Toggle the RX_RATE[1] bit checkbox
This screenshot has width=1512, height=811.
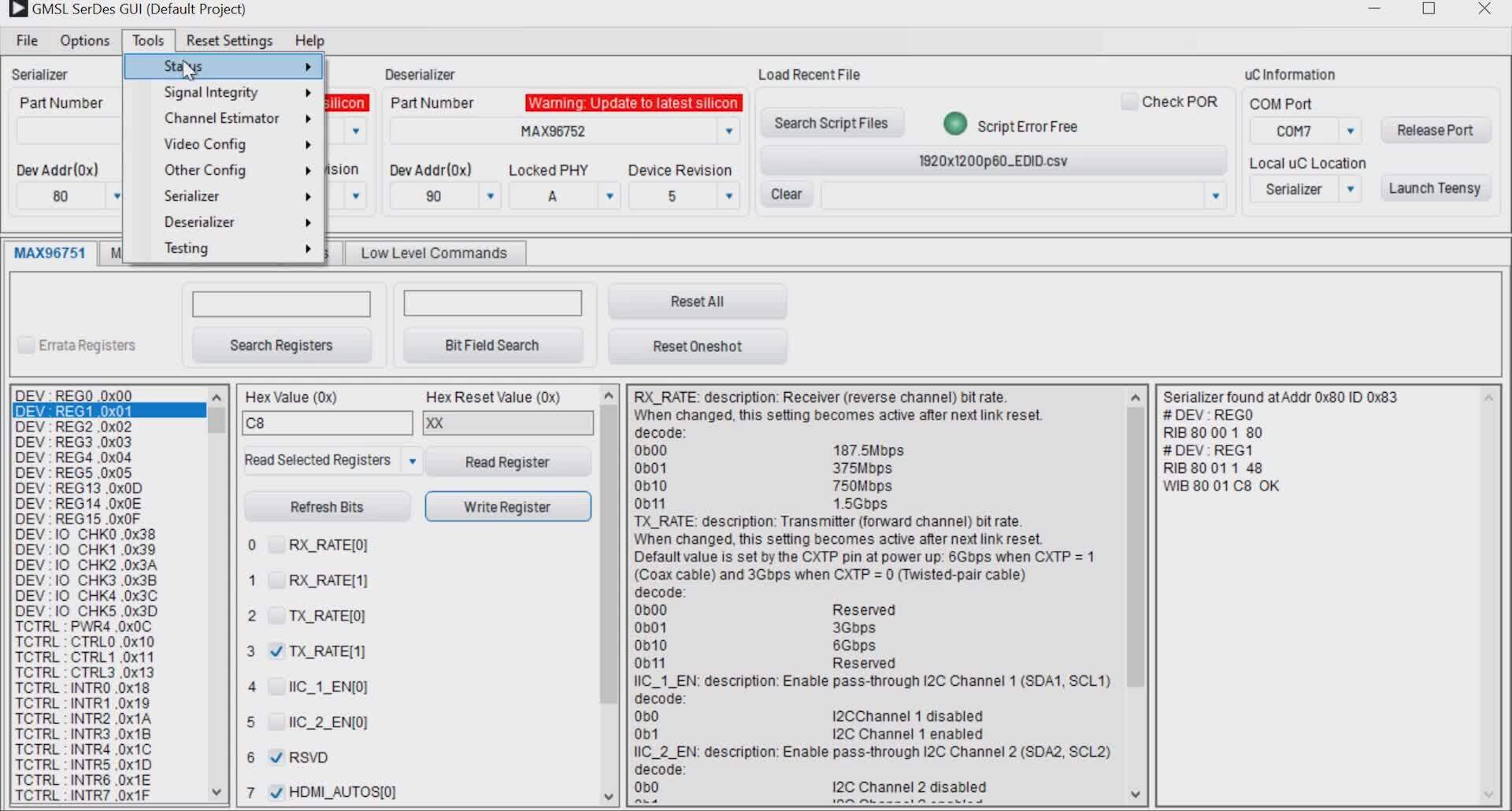[276, 580]
